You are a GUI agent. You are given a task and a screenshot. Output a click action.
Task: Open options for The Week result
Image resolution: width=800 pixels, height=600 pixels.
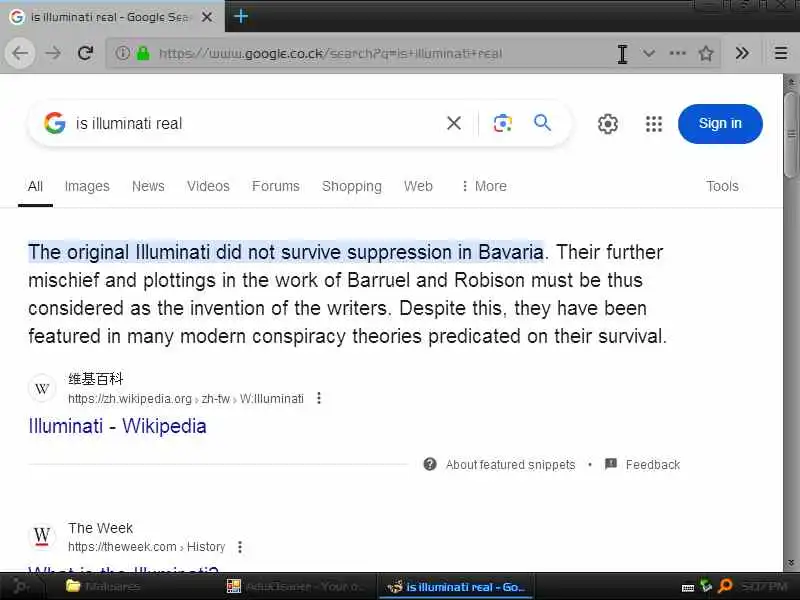coord(240,547)
